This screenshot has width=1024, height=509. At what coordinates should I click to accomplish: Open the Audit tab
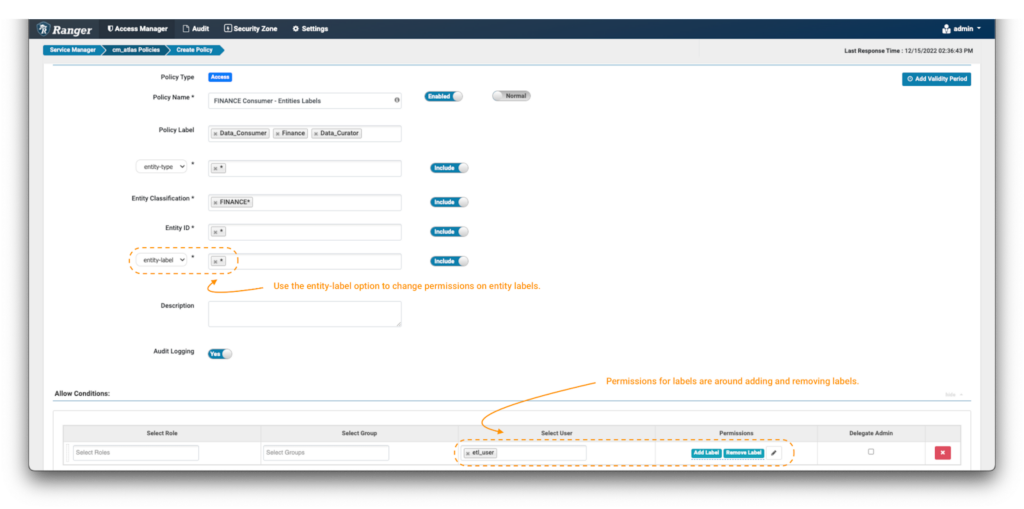[195, 28]
